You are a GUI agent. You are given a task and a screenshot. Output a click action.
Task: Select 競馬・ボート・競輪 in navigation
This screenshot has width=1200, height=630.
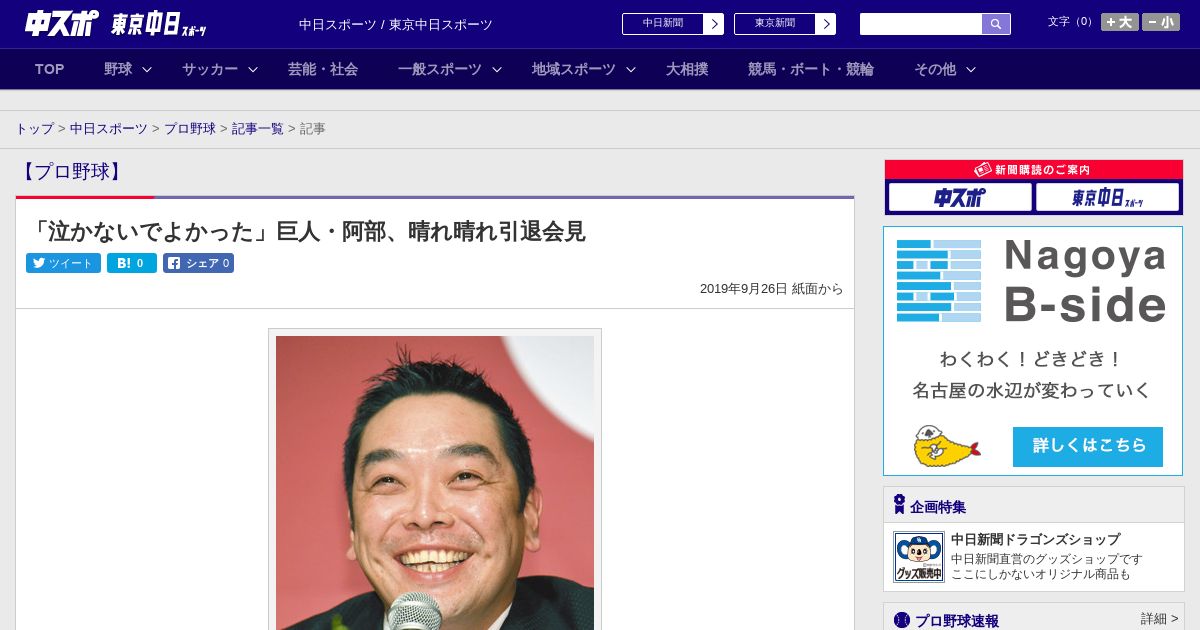pyautogui.click(x=811, y=69)
